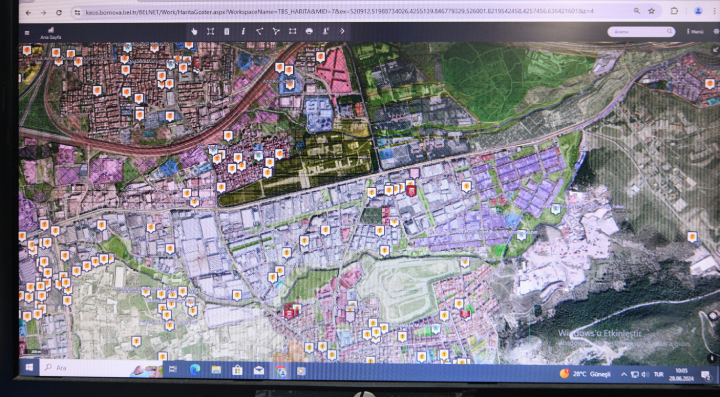Select the info (i) query tool
This screenshot has width=720, height=397.
point(243,31)
